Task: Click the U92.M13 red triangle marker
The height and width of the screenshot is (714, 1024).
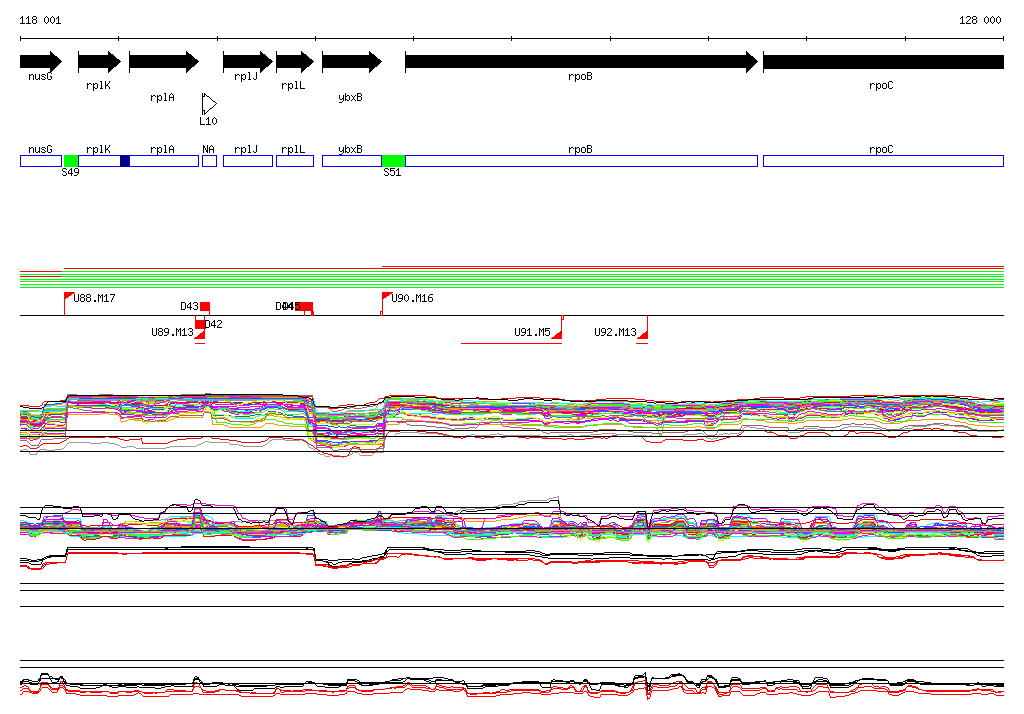Action: click(643, 334)
